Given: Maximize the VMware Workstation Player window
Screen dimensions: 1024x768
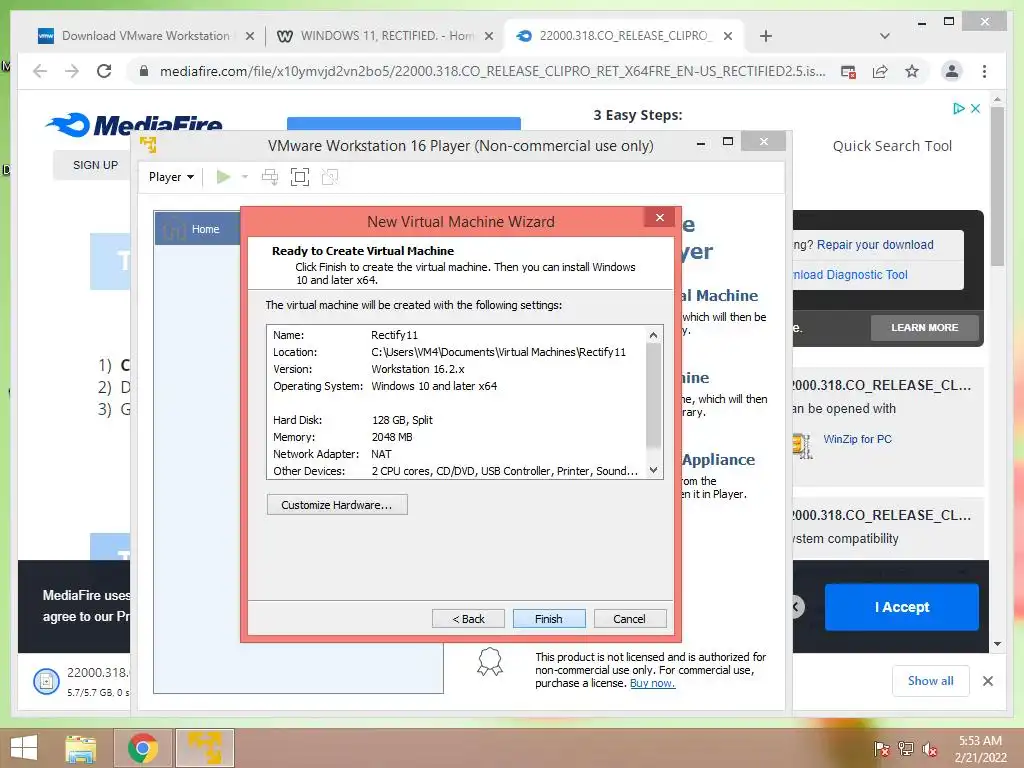Looking at the screenshot, I should pos(728,142).
